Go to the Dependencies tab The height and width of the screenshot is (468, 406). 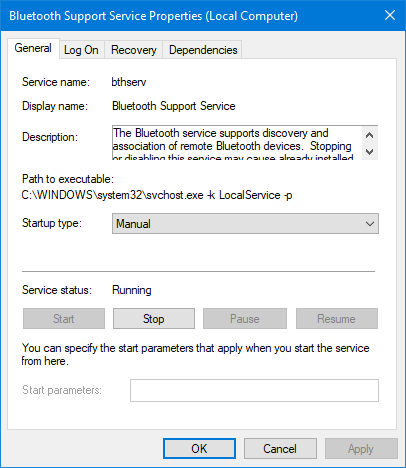tap(203, 50)
